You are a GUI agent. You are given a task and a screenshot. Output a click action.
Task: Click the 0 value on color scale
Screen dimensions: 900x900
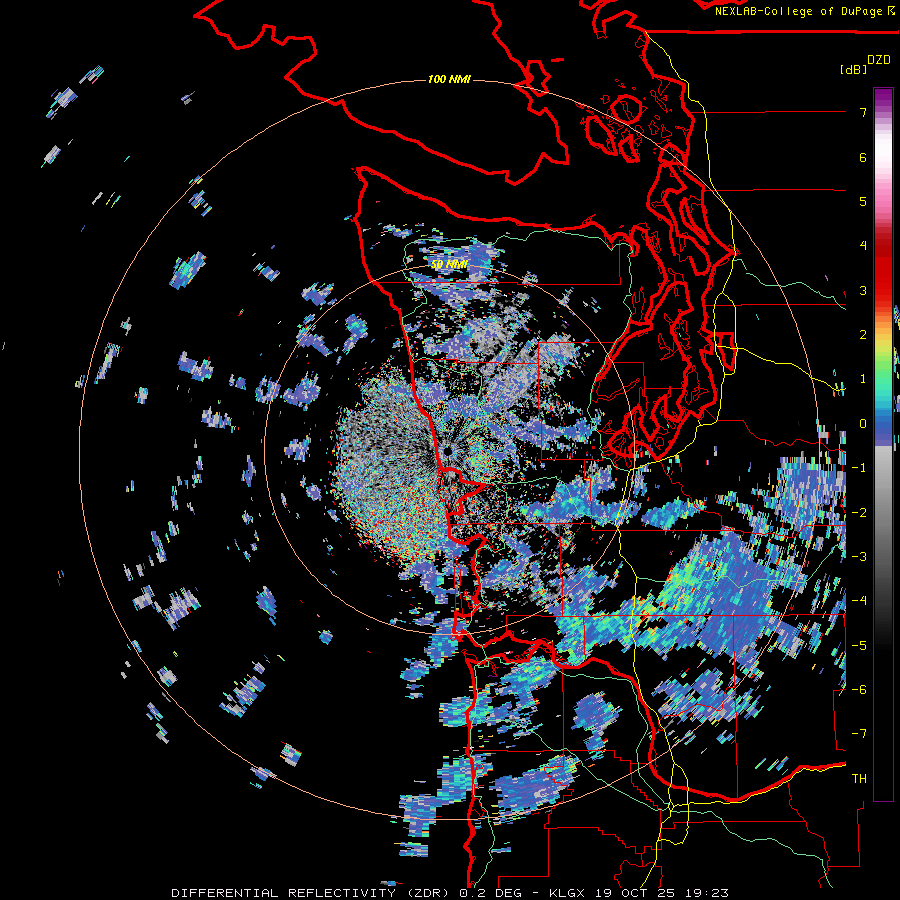coord(863,424)
